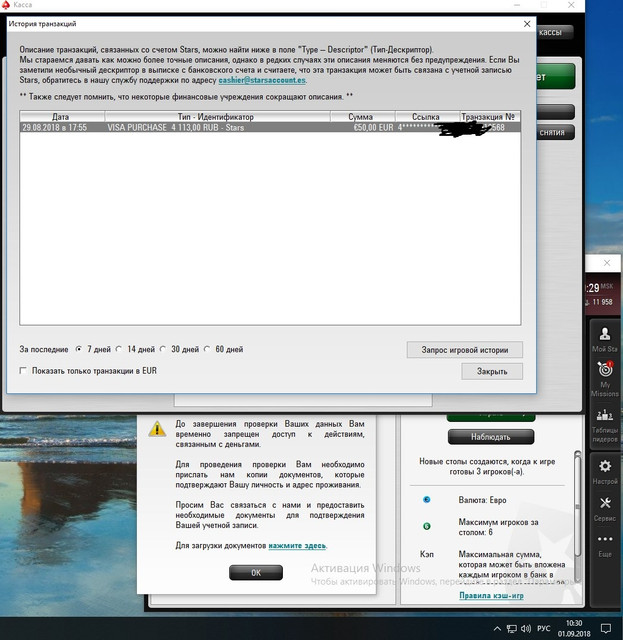Image resolution: width=623 pixels, height=640 pixels.
Task: Sort by the Дата column header
Action: (62, 117)
